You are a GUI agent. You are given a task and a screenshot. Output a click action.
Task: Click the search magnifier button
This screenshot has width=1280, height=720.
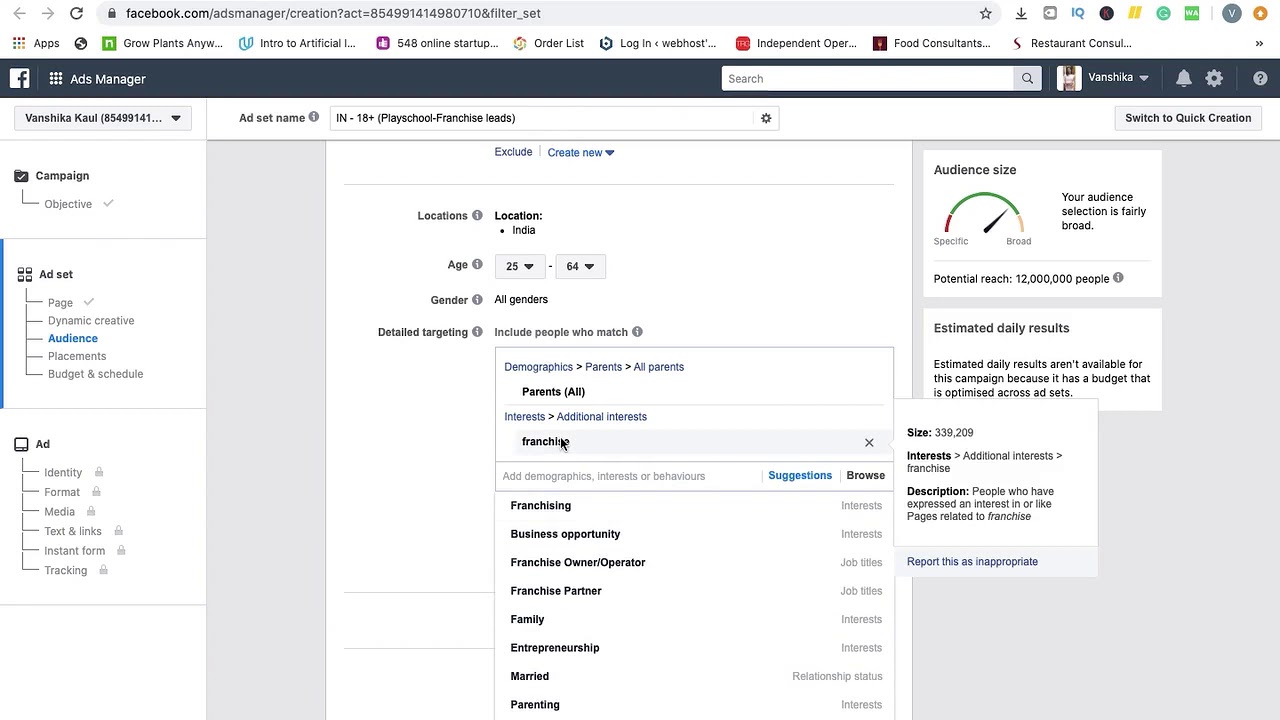[1027, 78]
